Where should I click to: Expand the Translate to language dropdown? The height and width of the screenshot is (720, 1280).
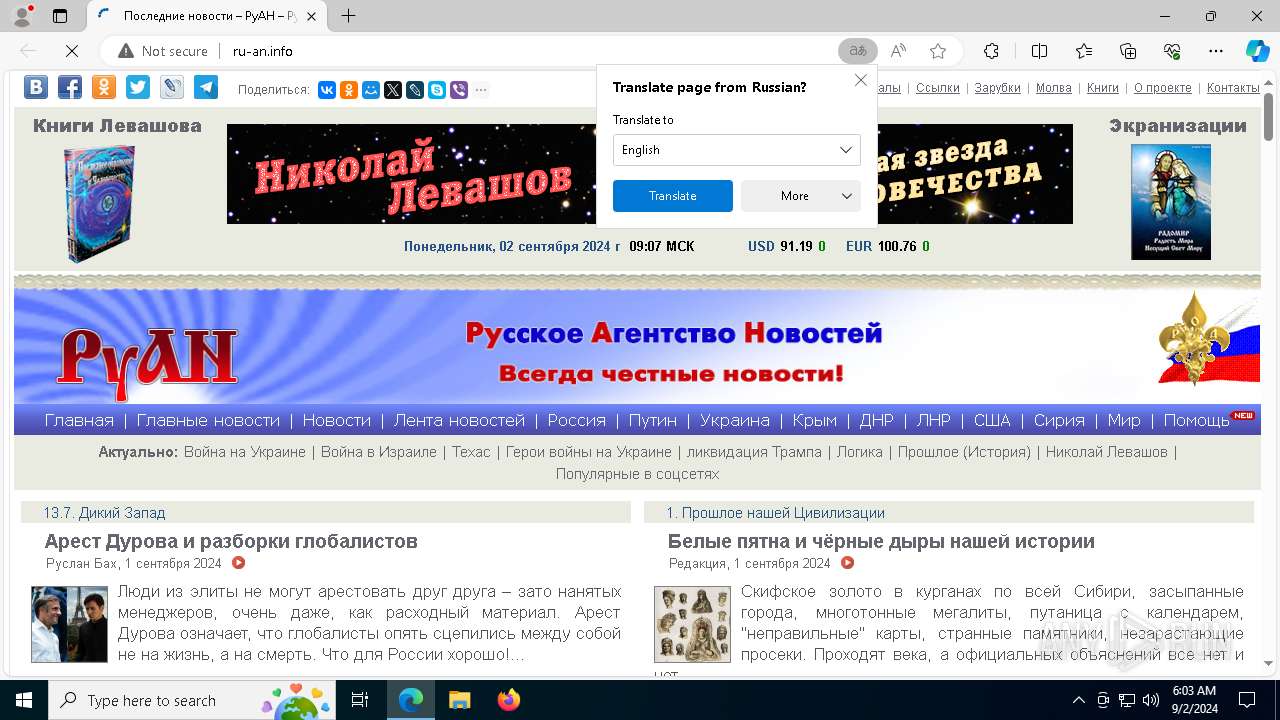tap(737, 150)
